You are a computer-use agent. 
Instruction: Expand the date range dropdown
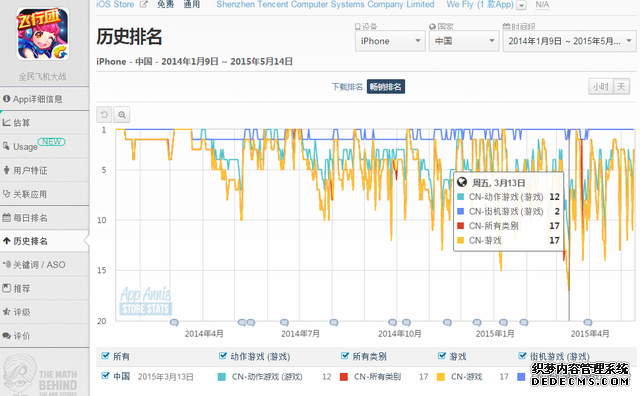pos(569,41)
